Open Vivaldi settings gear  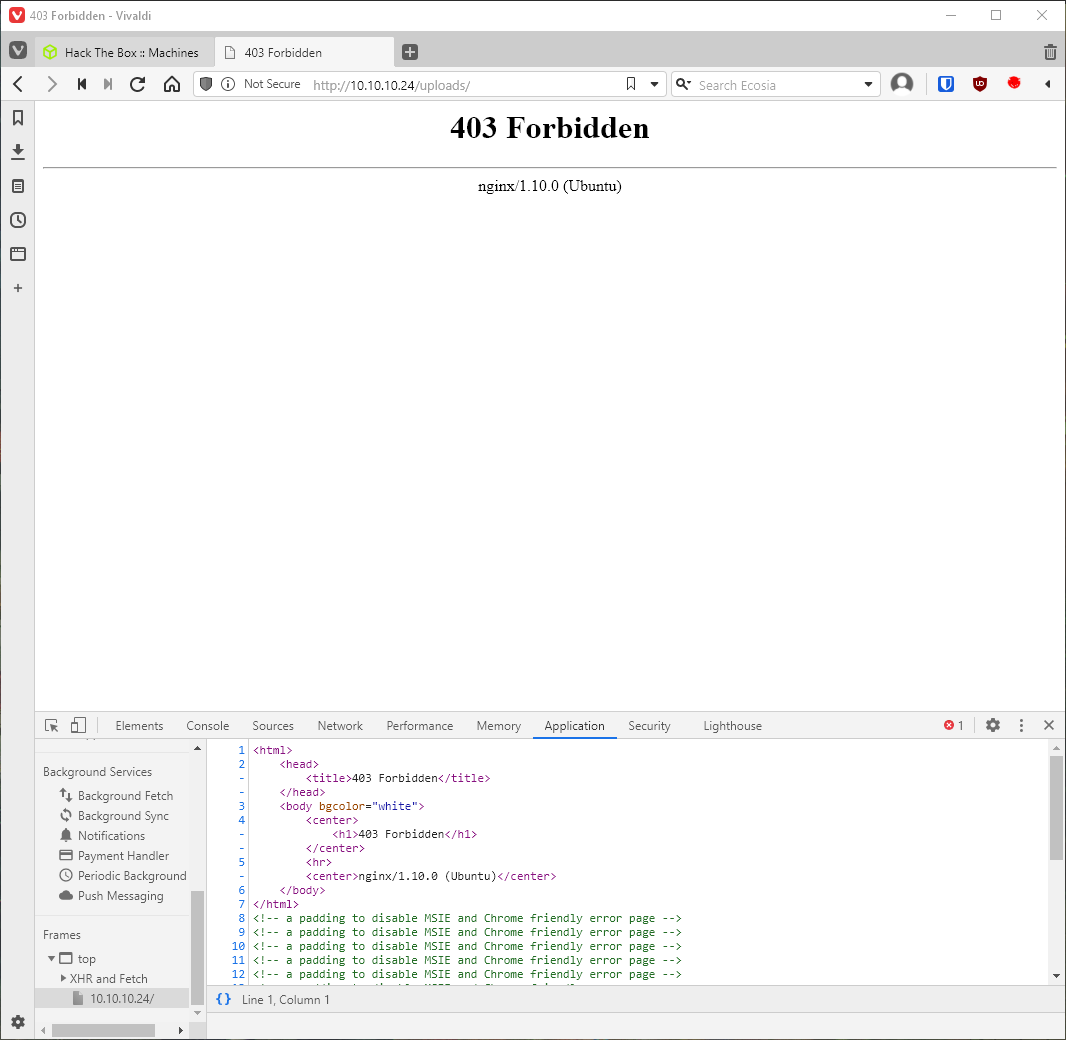pyautogui.click(x=18, y=1022)
